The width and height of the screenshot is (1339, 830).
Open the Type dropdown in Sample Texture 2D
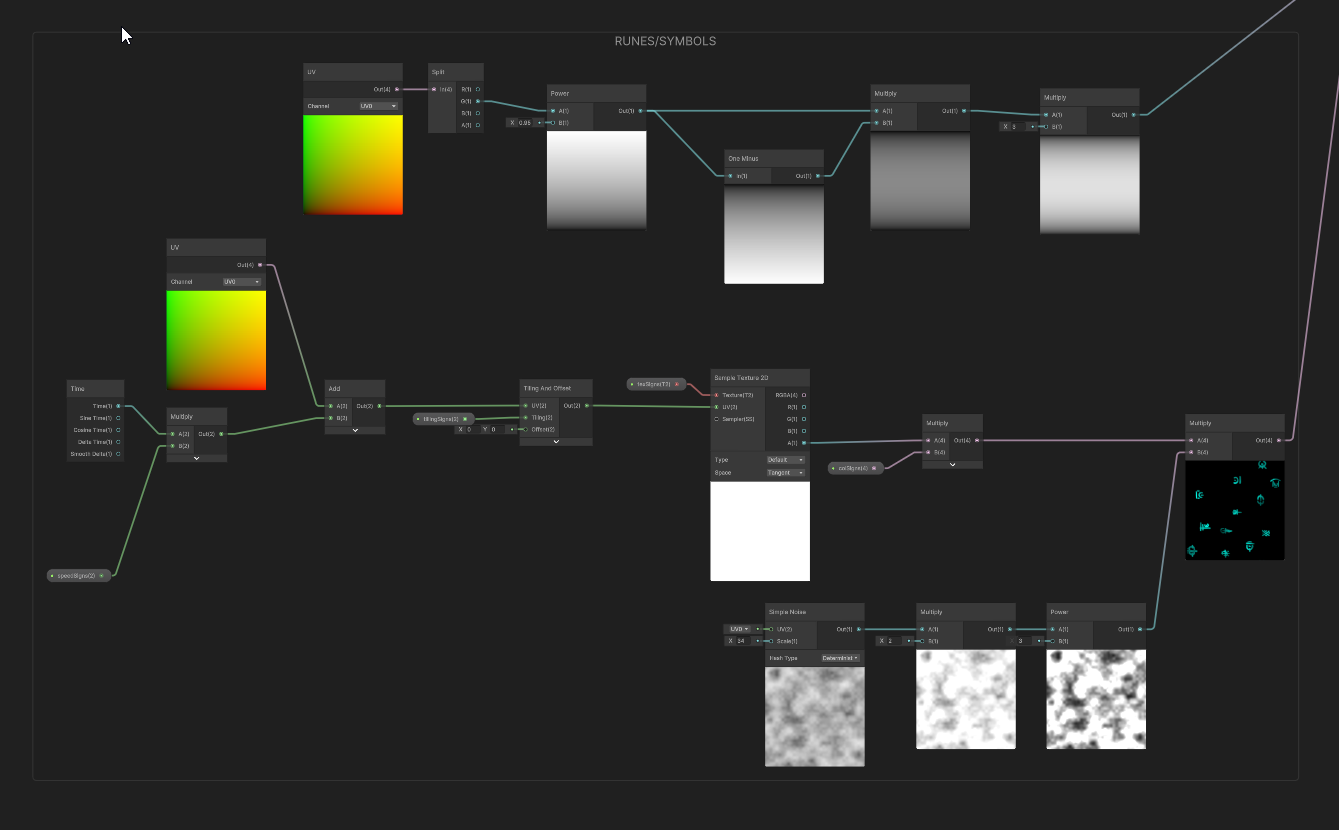[x=785, y=460]
